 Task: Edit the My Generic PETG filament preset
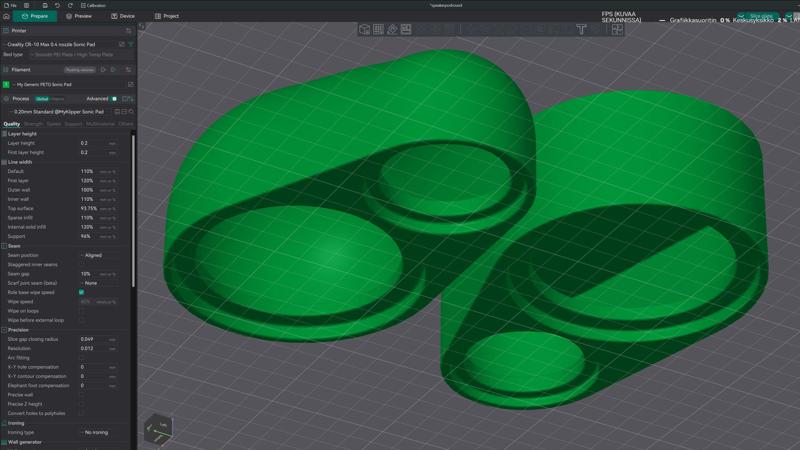coord(131,85)
